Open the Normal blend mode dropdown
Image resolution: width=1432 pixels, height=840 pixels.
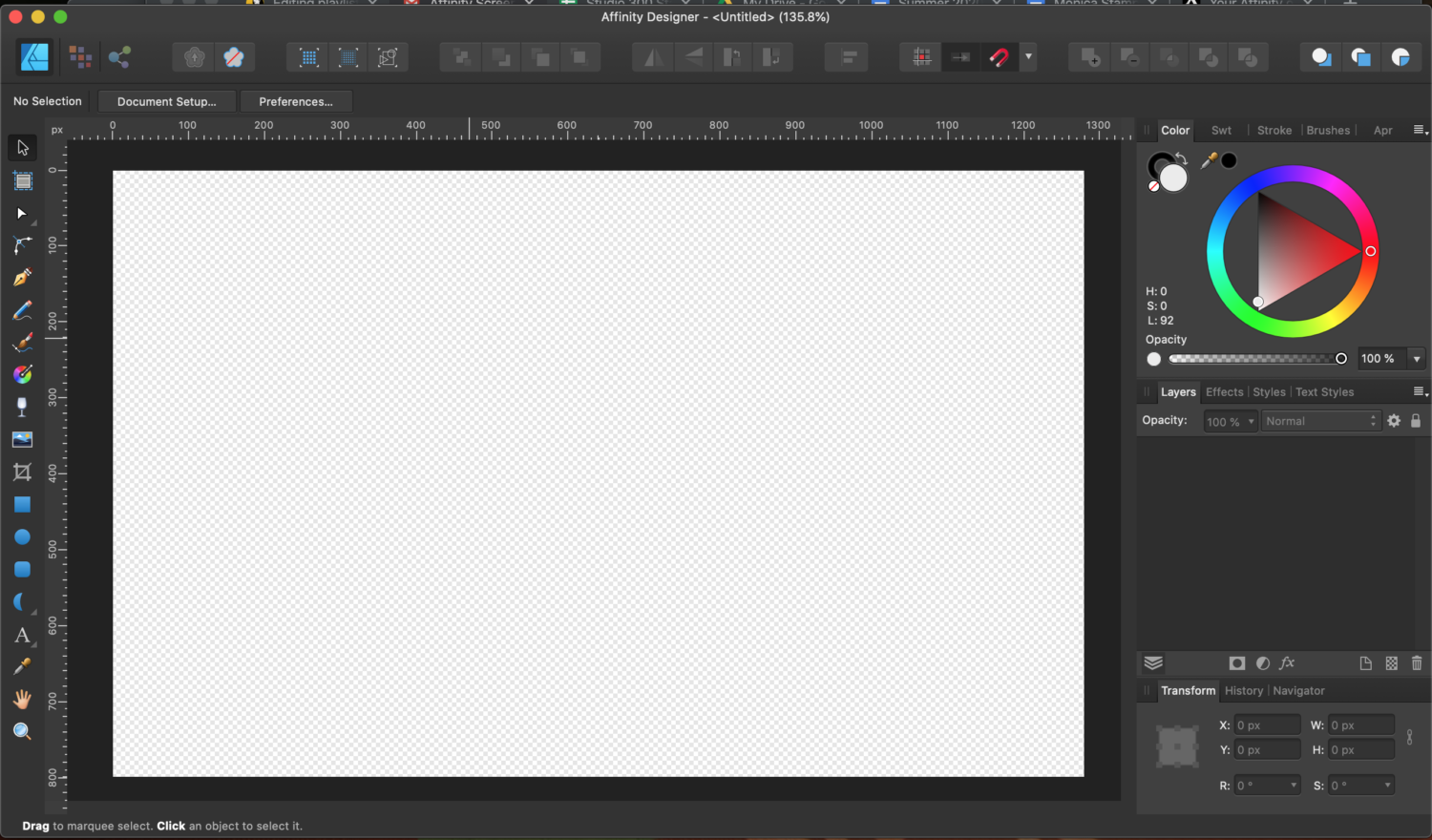1321,421
